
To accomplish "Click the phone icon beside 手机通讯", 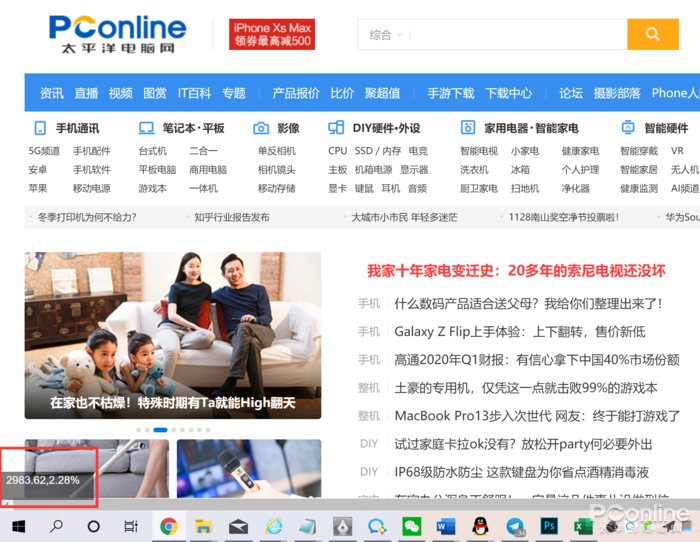I will 40,128.
